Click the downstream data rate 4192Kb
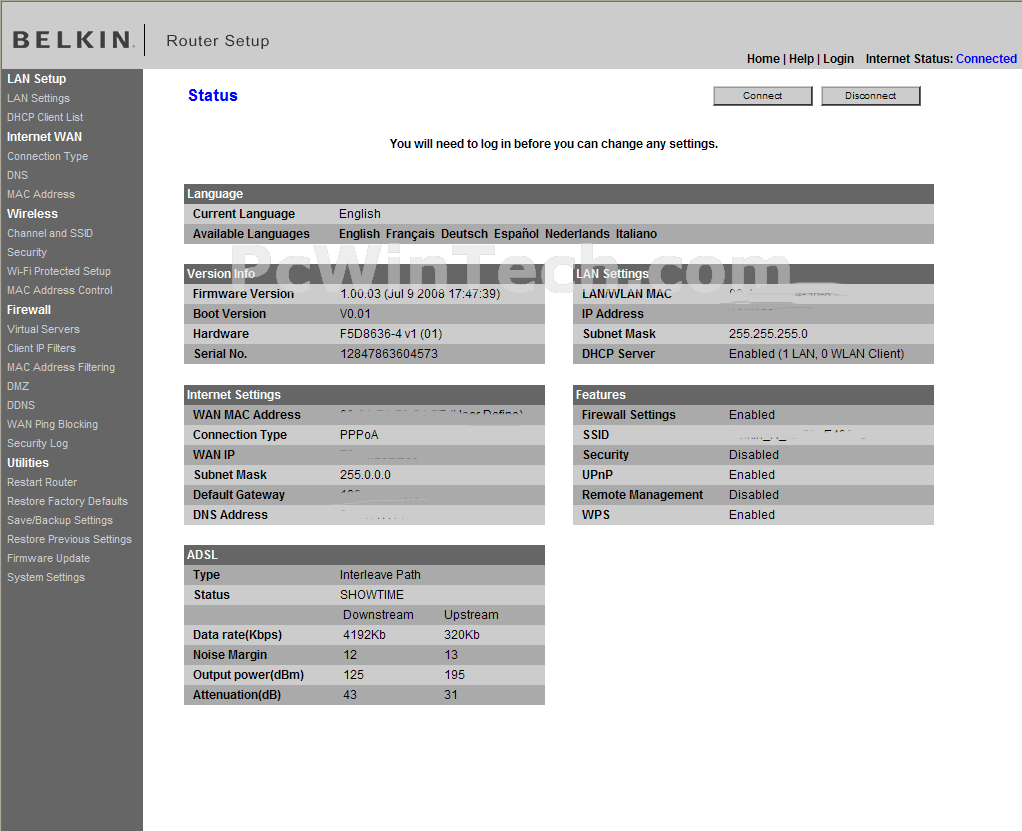This screenshot has height=831, width=1022. (x=364, y=635)
